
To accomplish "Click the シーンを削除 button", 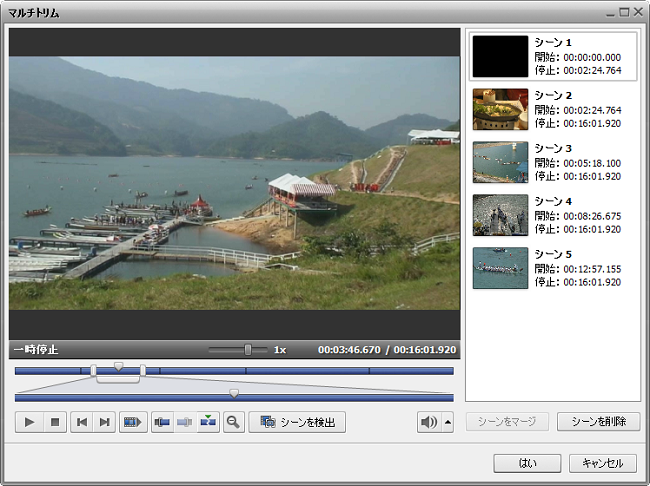I will [599, 422].
